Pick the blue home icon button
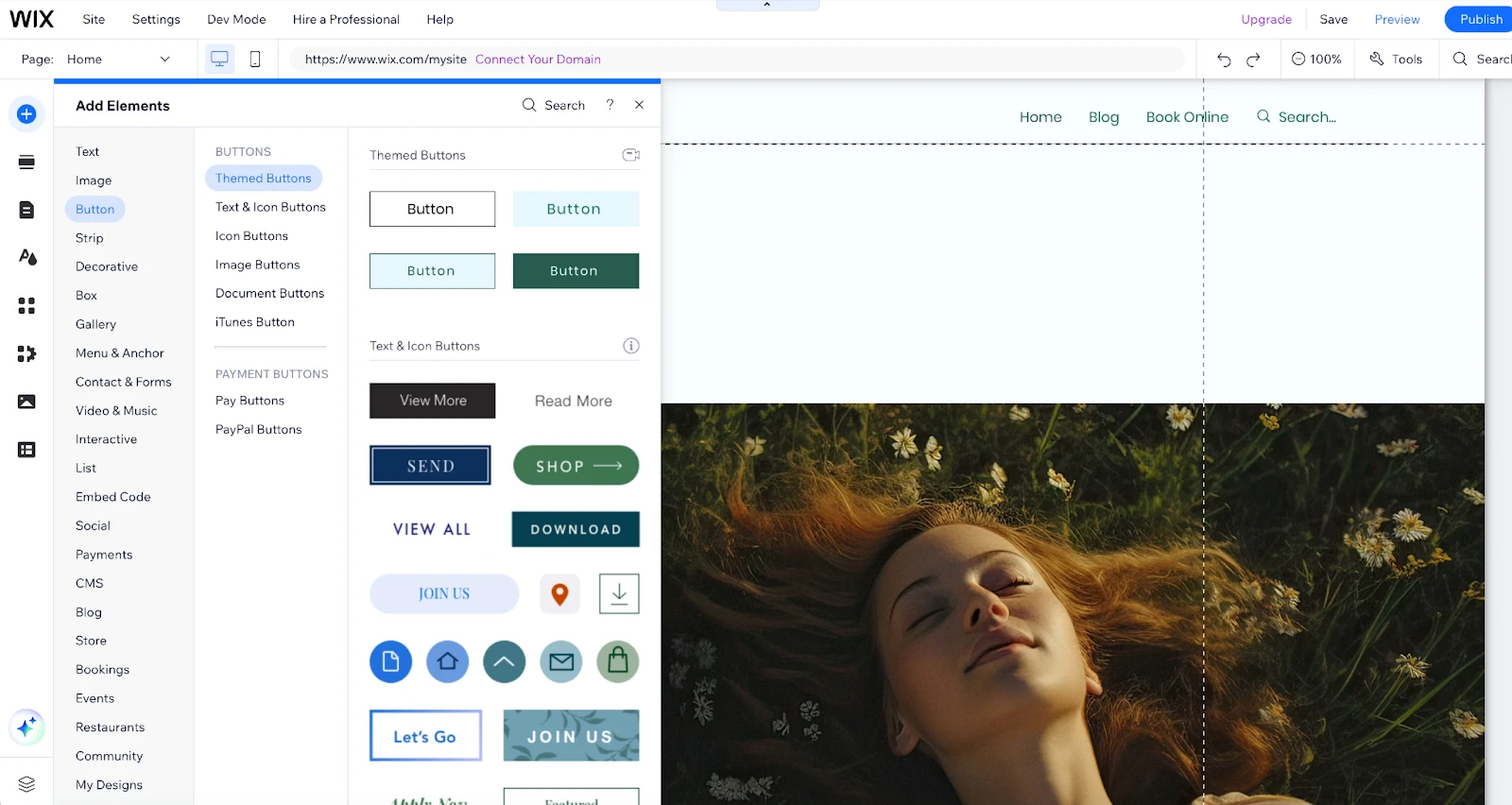This screenshot has height=805, width=1512. [448, 661]
